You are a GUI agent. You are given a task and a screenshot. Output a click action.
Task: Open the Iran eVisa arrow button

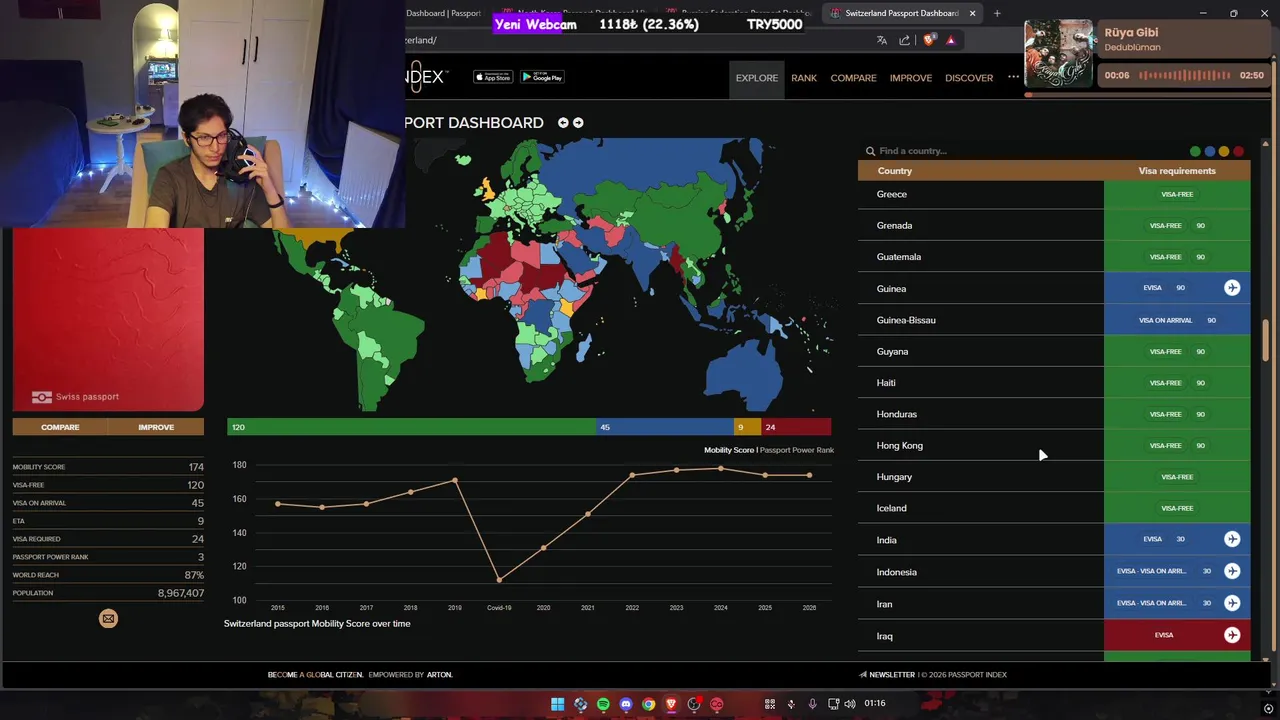pos(1232,603)
